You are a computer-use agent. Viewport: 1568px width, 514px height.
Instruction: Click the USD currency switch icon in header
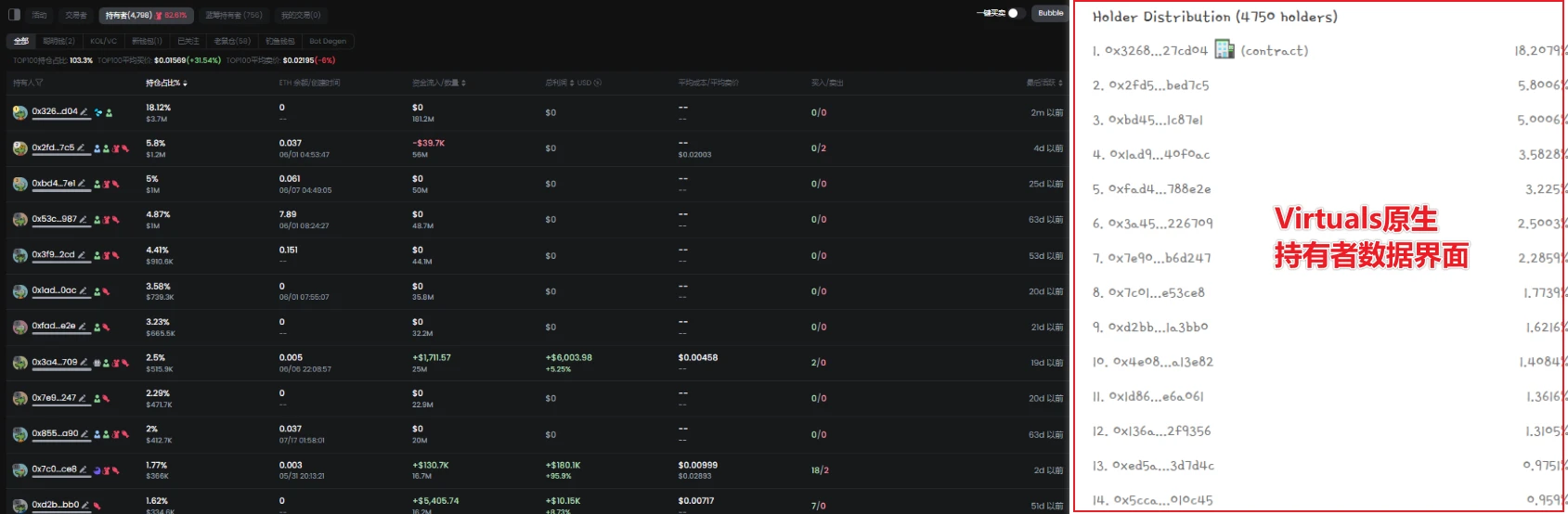click(x=598, y=84)
